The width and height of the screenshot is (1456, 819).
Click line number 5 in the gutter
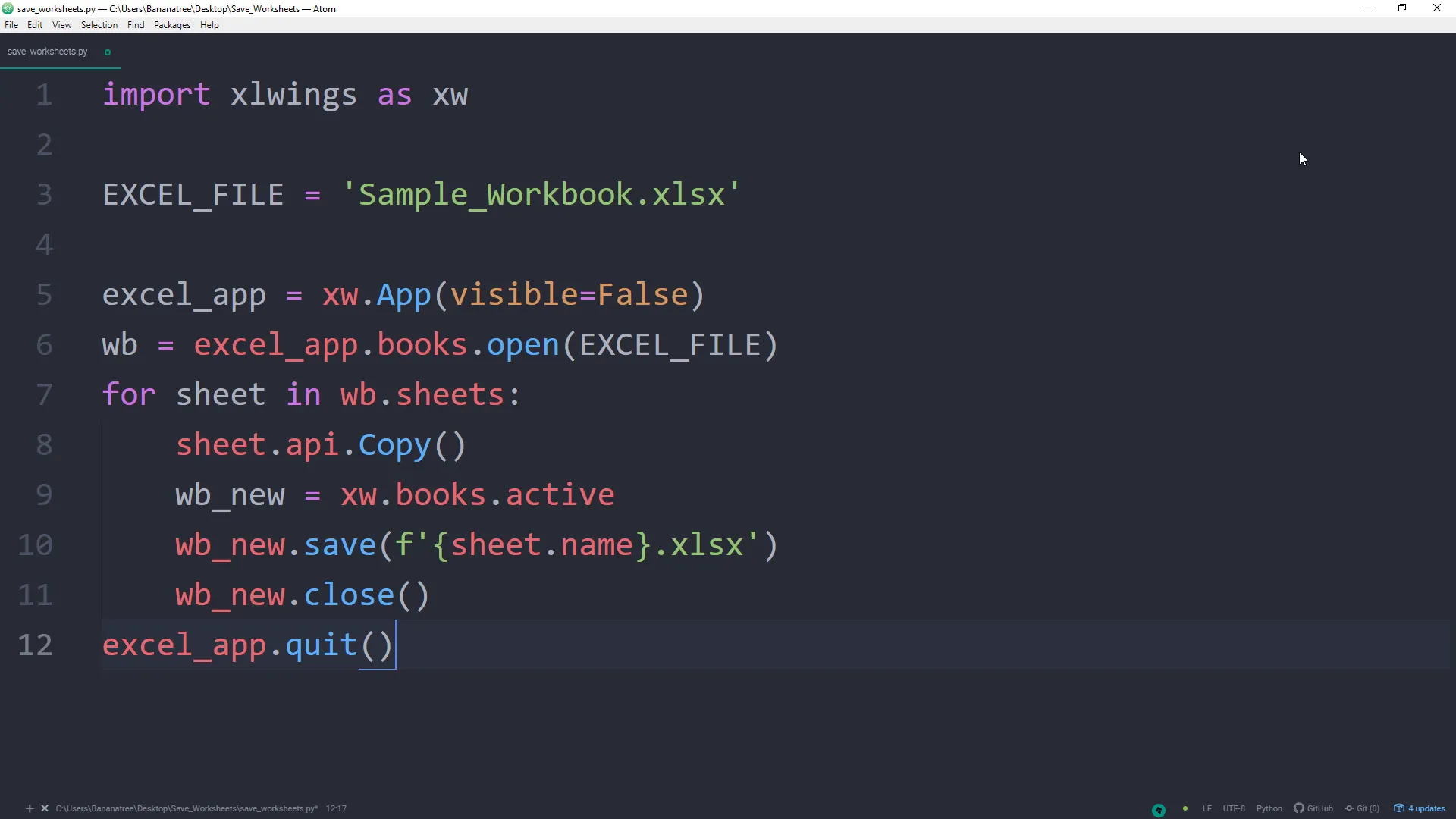point(44,294)
